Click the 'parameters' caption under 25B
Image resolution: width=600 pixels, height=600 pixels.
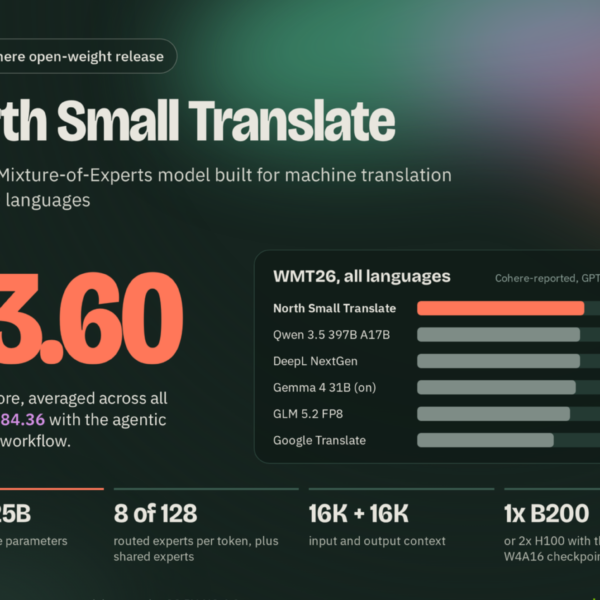[36, 541]
